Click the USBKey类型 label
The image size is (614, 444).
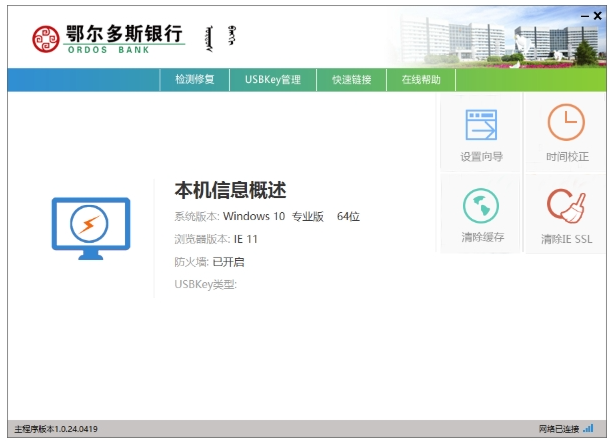tap(206, 284)
